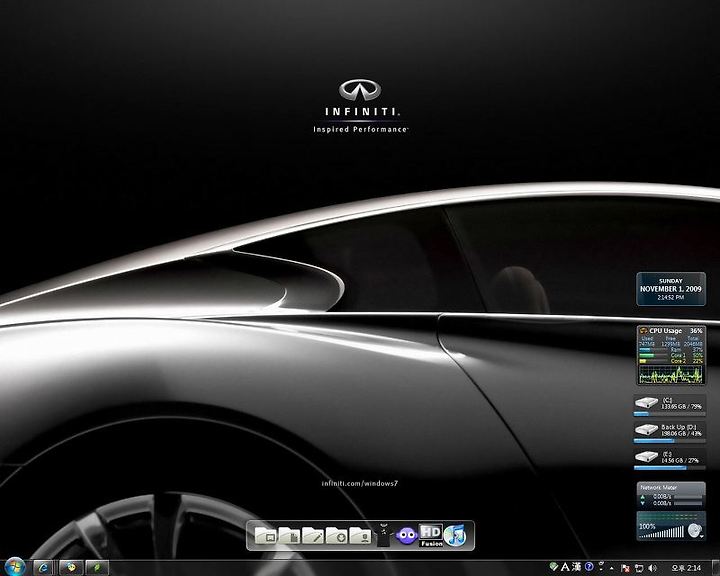Click the CPU Usage gadget header
This screenshot has height=576, width=720.
671,330
